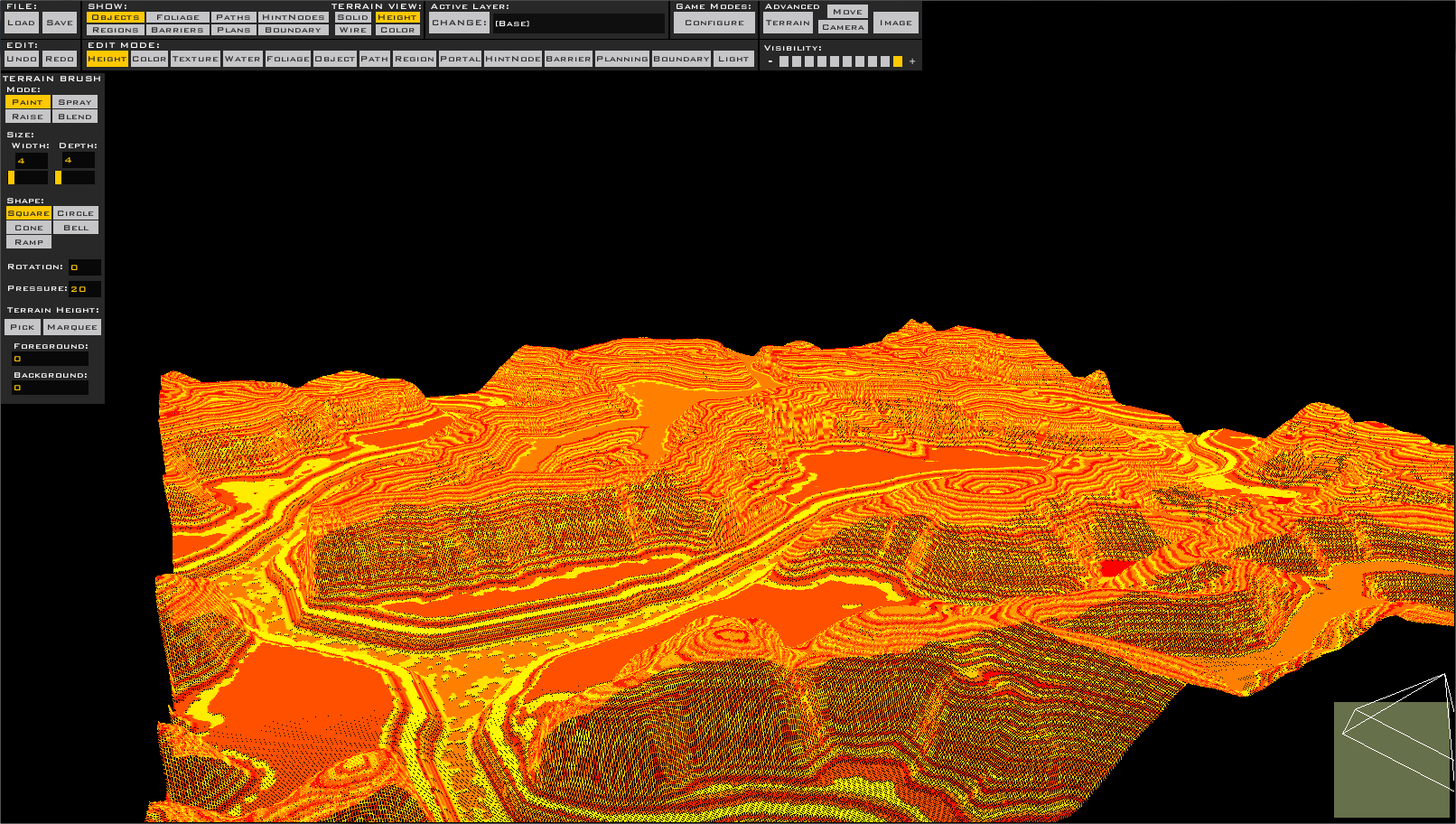The height and width of the screenshot is (824, 1456).
Task: Choose Ramp brush shape
Action: 29,242
